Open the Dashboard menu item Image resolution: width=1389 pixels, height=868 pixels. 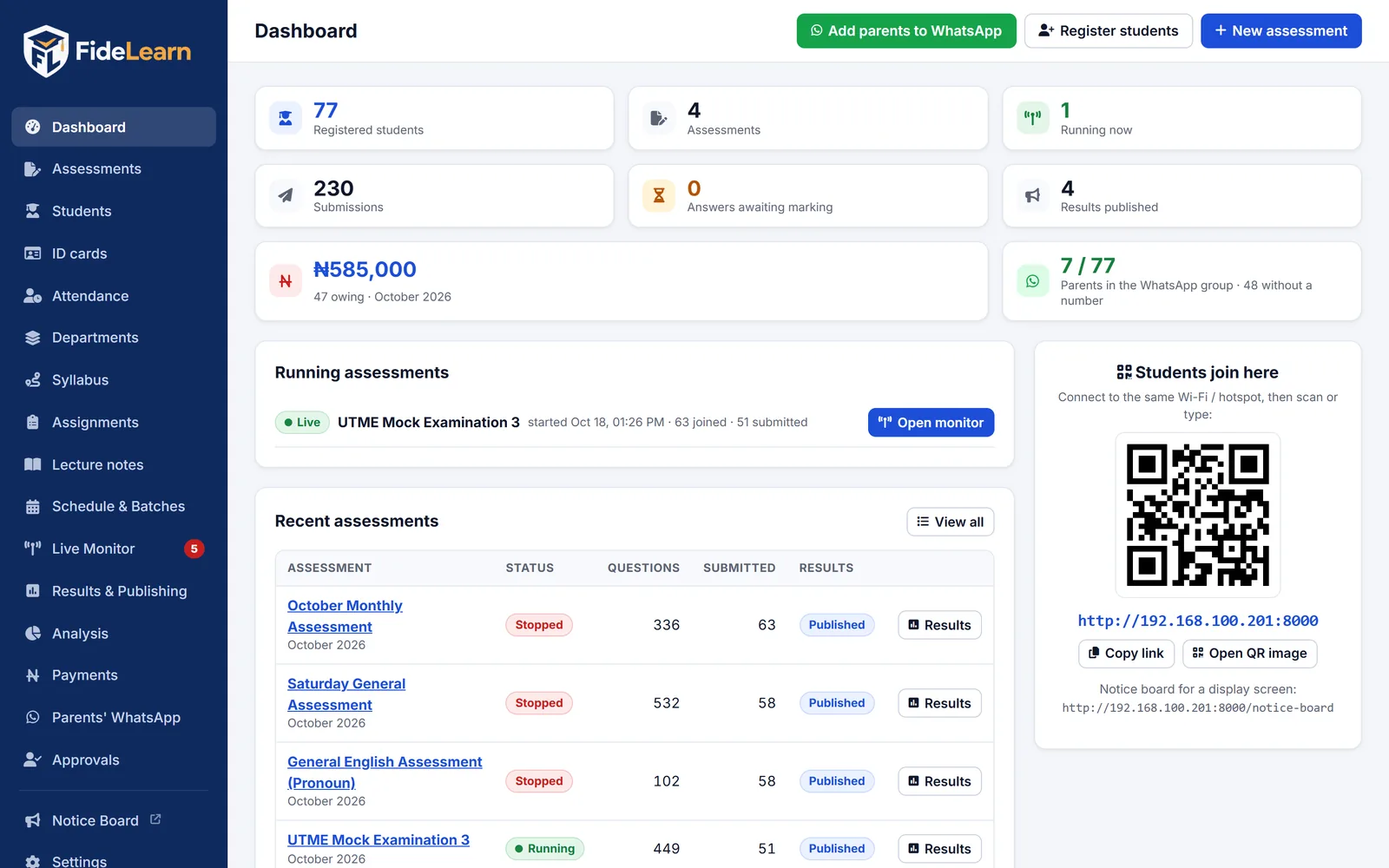pyautogui.click(x=114, y=127)
